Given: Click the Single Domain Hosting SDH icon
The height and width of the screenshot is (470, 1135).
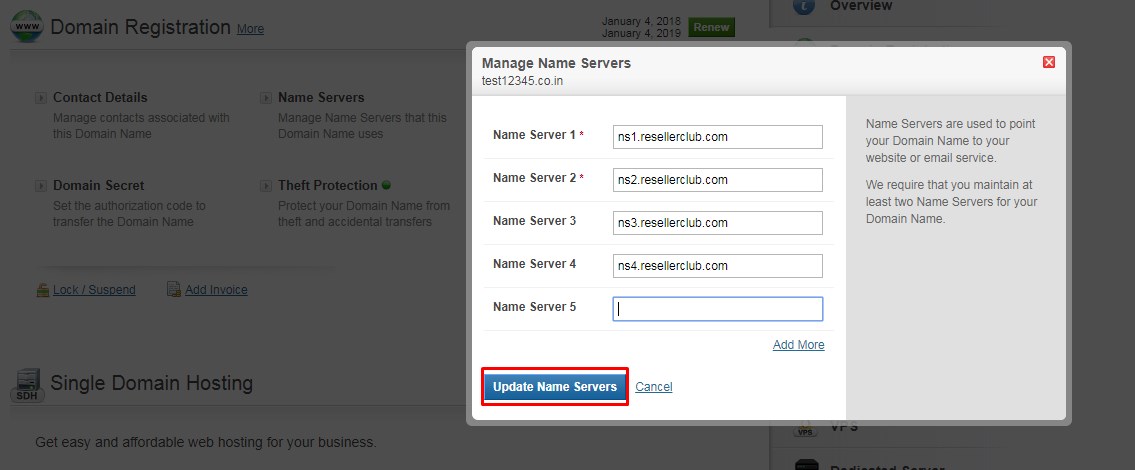Looking at the screenshot, I should click(x=28, y=385).
